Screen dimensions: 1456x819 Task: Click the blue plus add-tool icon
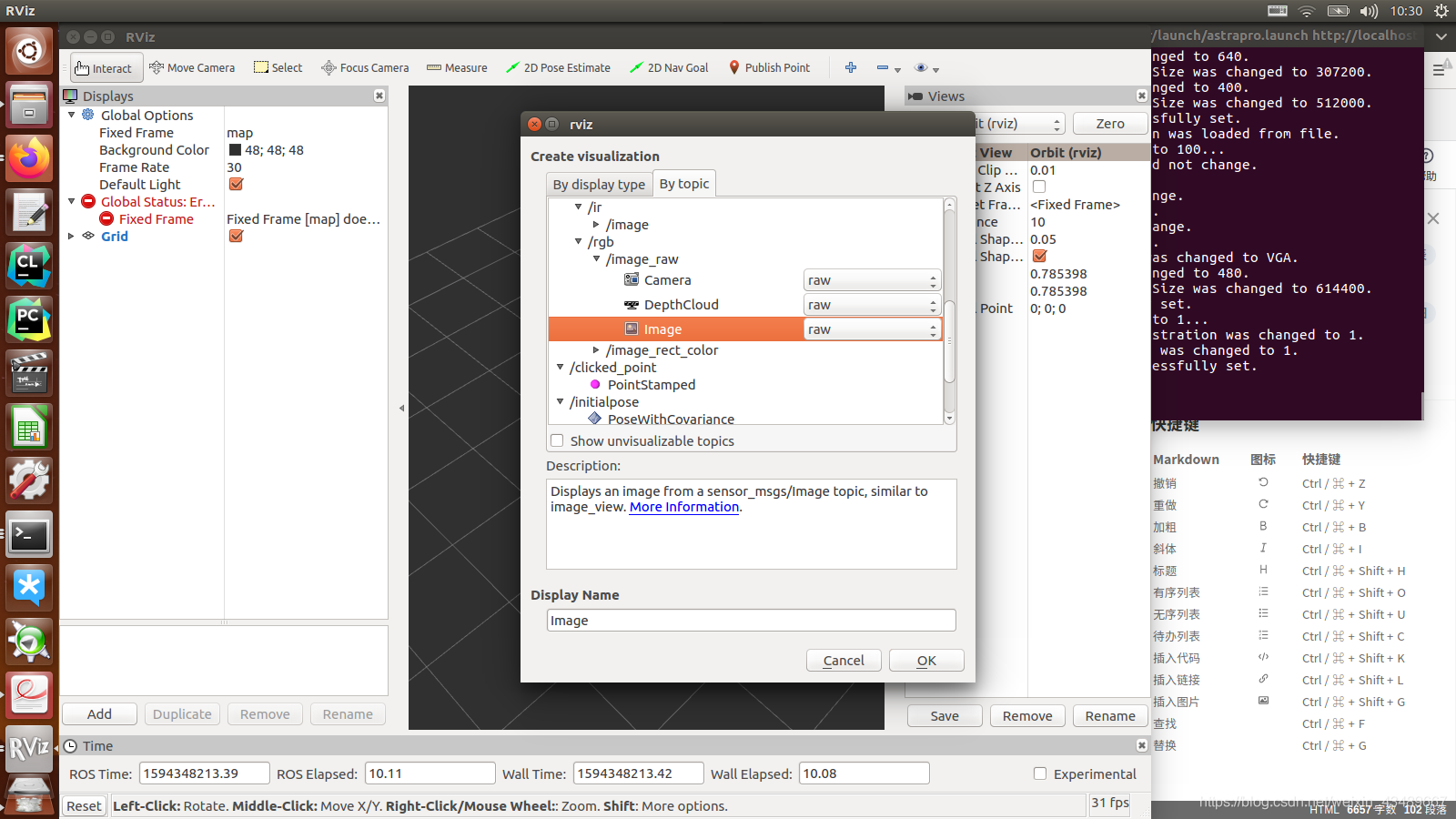(851, 67)
